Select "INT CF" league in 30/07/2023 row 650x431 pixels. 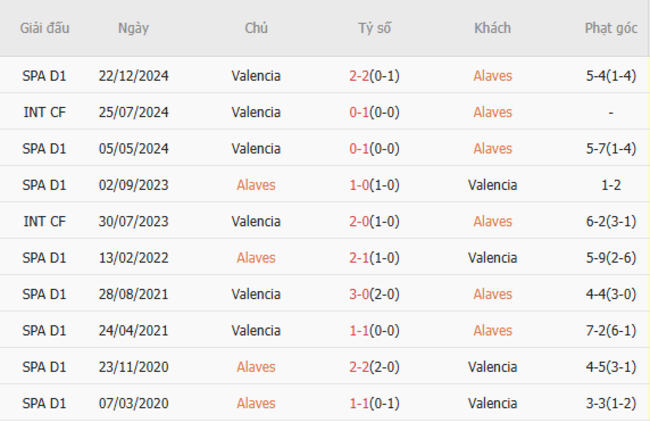pyautogui.click(x=45, y=221)
